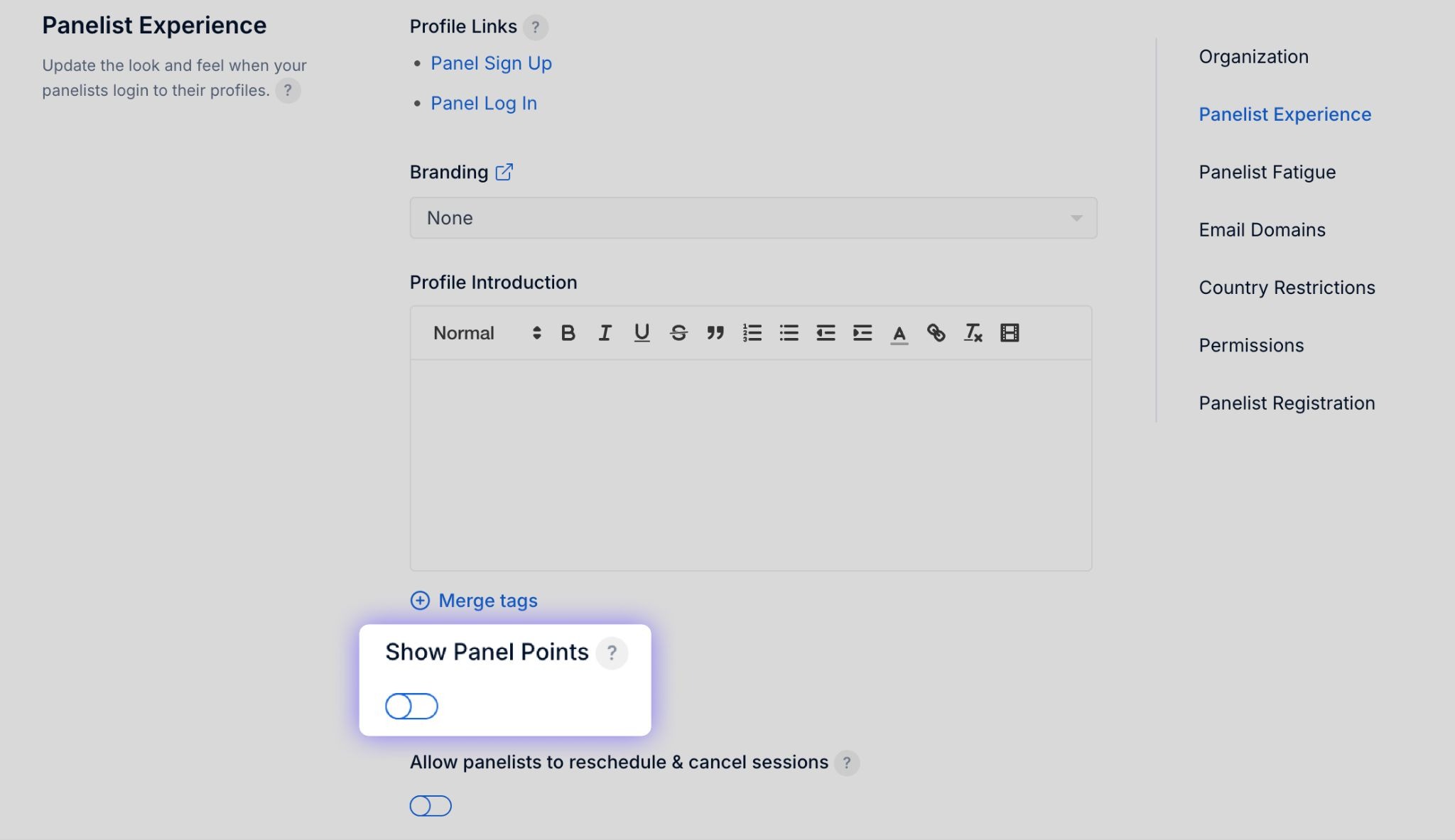Image resolution: width=1455 pixels, height=840 pixels.
Task: Insert a hyperlink via the link icon
Action: pyautogui.click(x=936, y=333)
